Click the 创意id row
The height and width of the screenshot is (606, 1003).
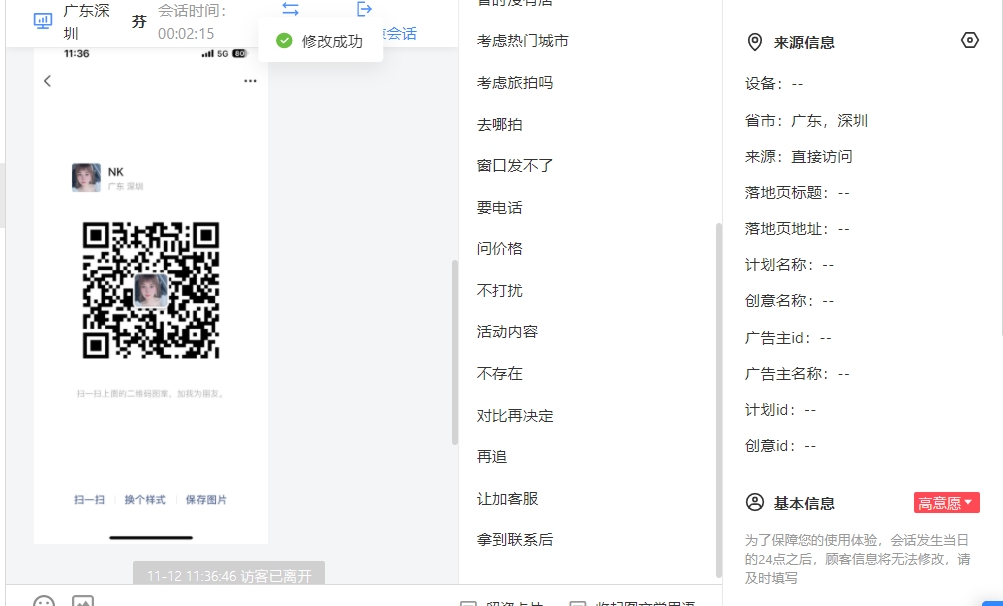780,445
